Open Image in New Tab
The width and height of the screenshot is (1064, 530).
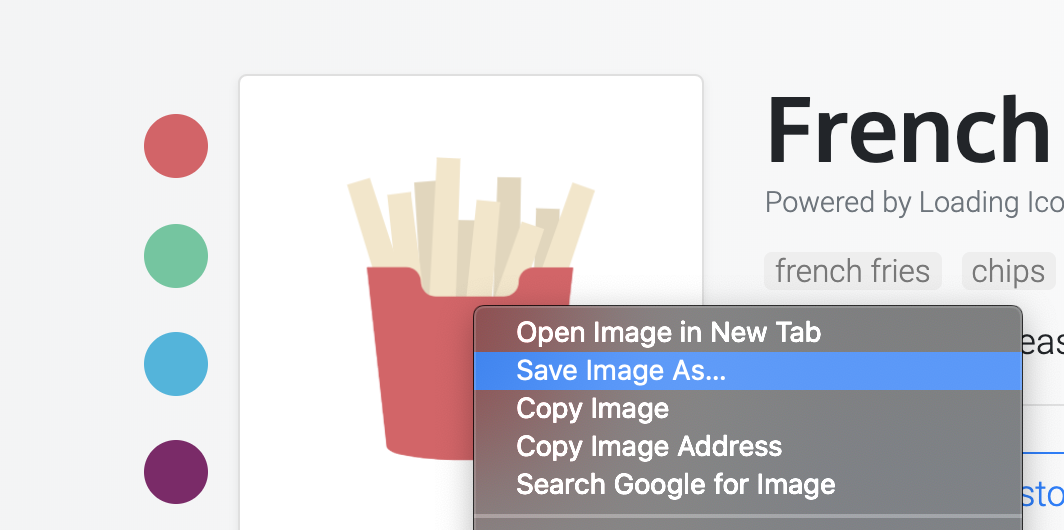point(668,332)
